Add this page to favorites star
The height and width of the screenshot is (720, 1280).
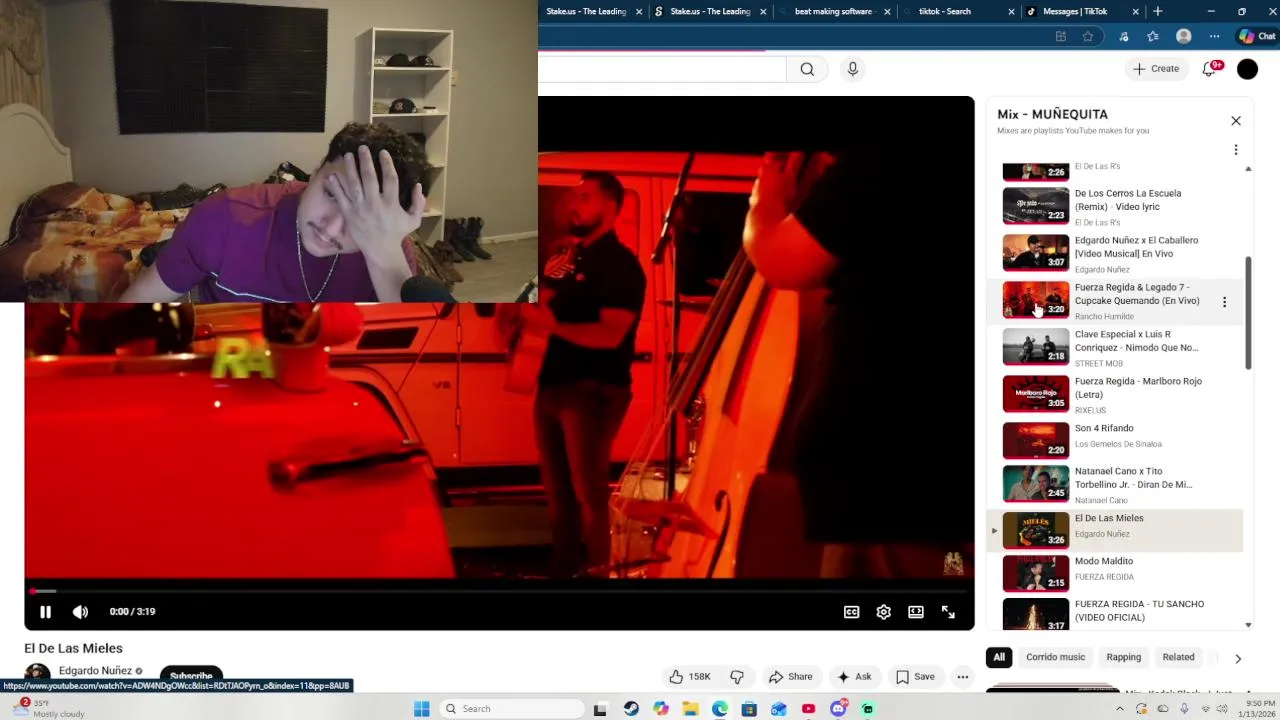[x=1088, y=37]
